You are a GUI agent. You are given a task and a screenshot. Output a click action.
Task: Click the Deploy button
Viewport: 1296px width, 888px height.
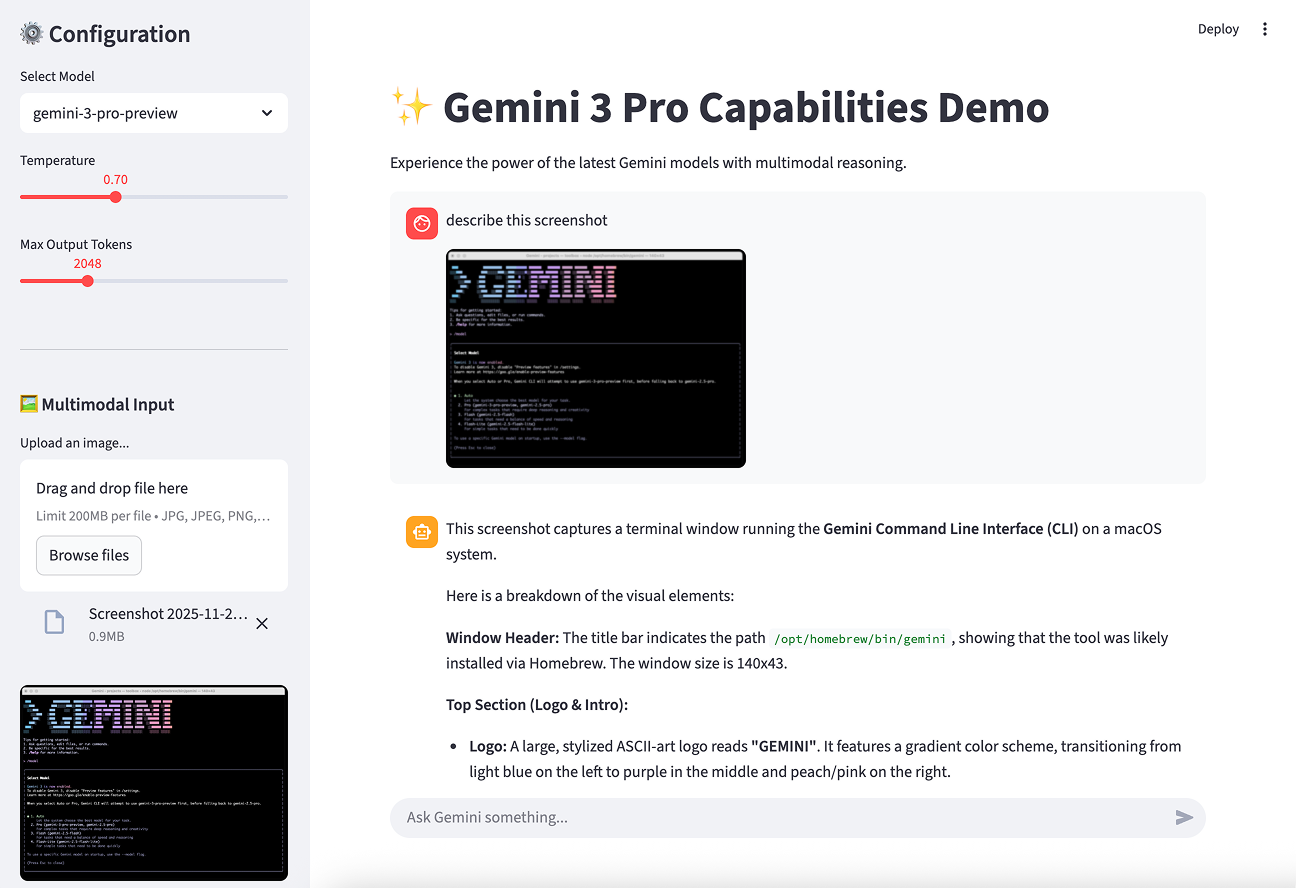[x=1218, y=29]
